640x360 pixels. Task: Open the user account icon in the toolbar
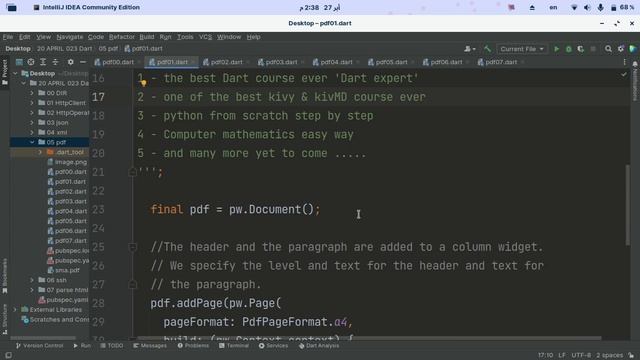(469, 49)
